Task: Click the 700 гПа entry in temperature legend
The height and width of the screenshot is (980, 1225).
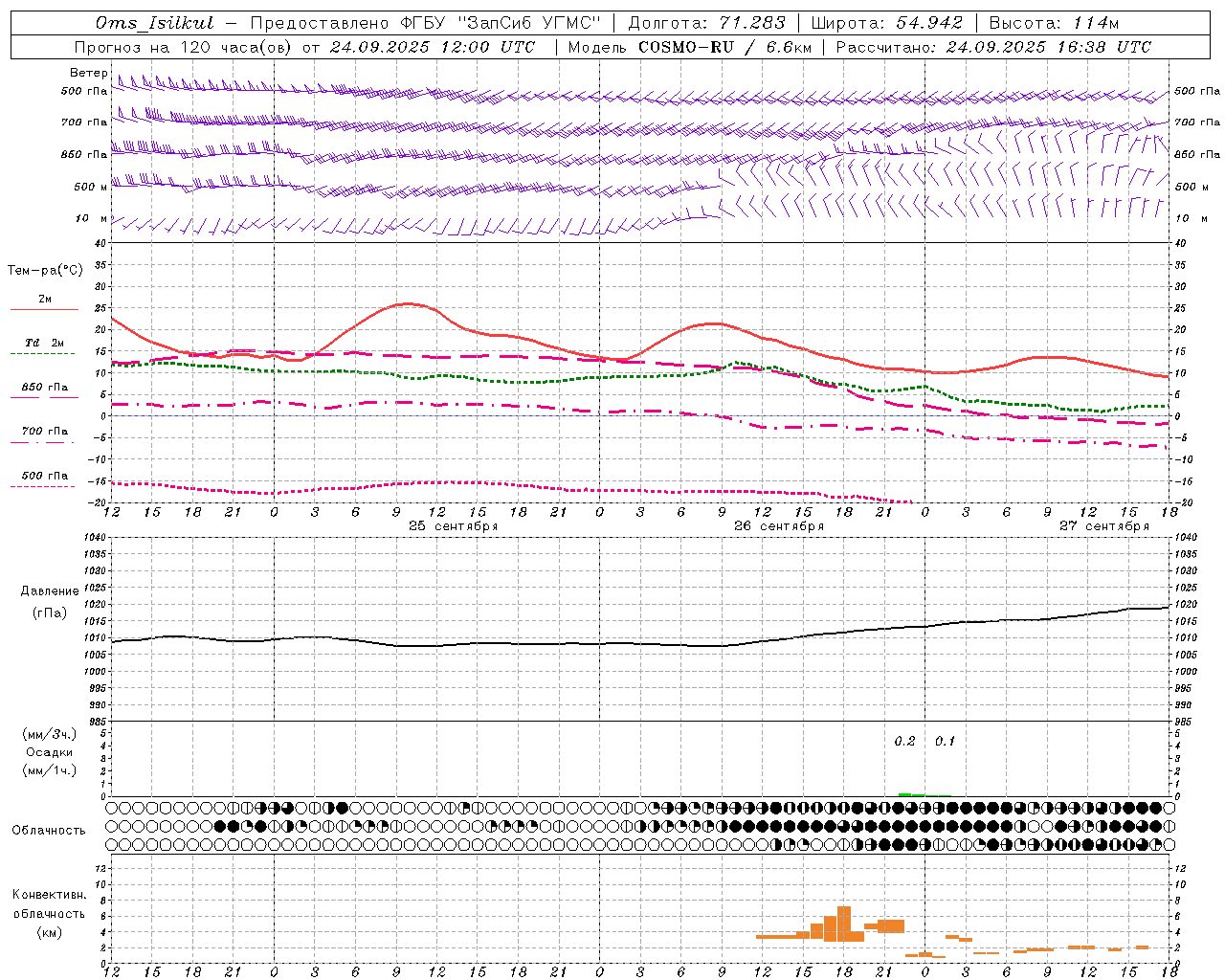Action: pos(45,431)
